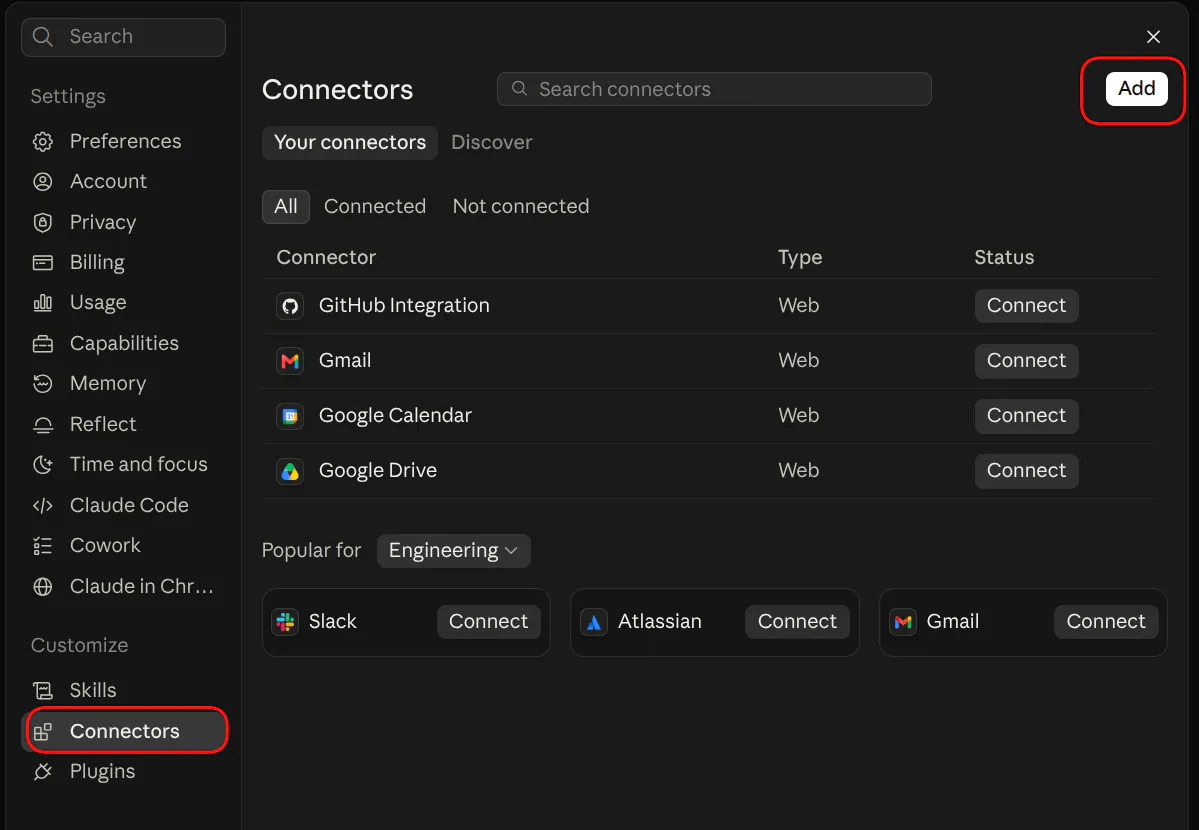The height and width of the screenshot is (830, 1199).
Task: Click the settings Search field
Action: pyautogui.click(x=124, y=37)
